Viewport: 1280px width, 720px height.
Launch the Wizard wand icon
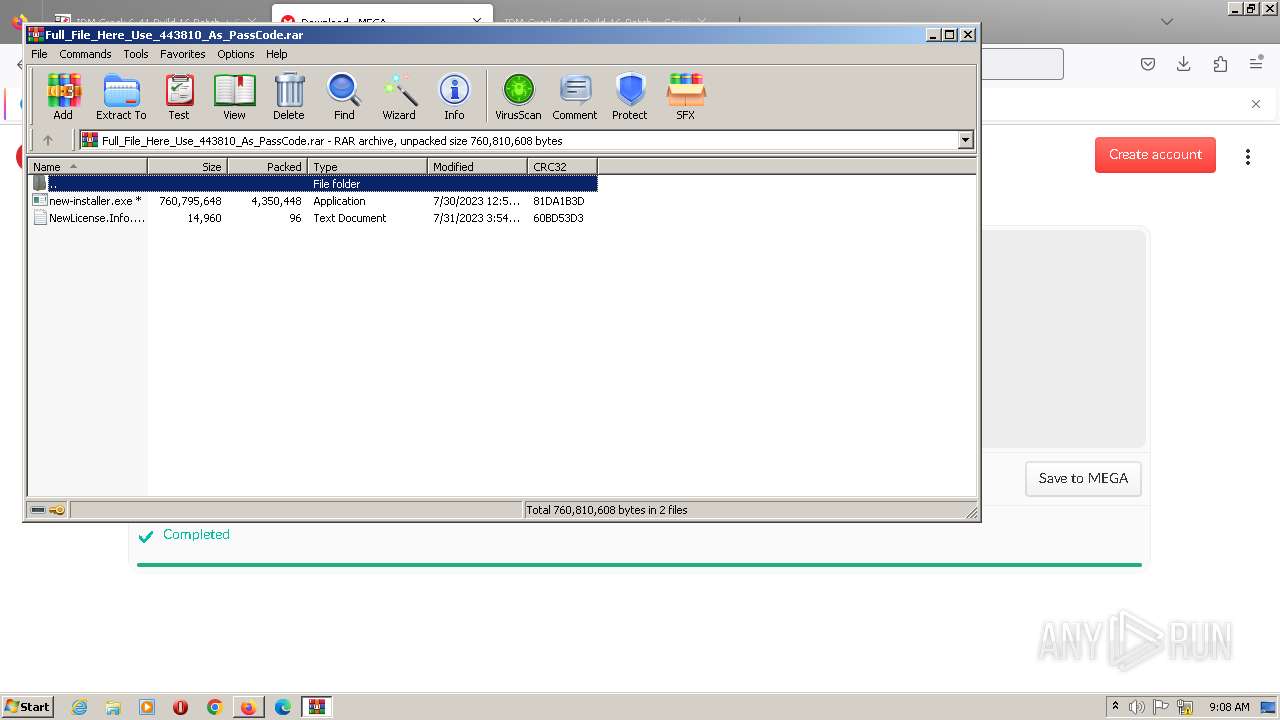pos(399,97)
